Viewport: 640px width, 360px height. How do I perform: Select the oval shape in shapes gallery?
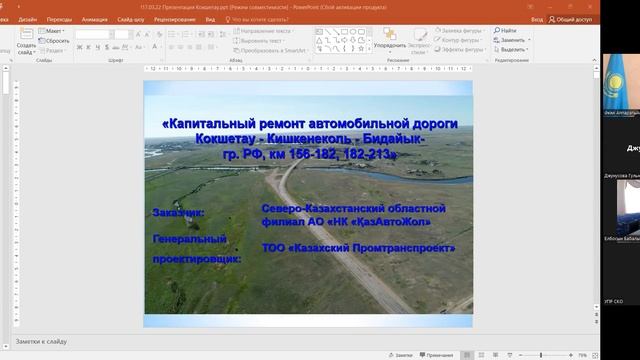pos(353,31)
